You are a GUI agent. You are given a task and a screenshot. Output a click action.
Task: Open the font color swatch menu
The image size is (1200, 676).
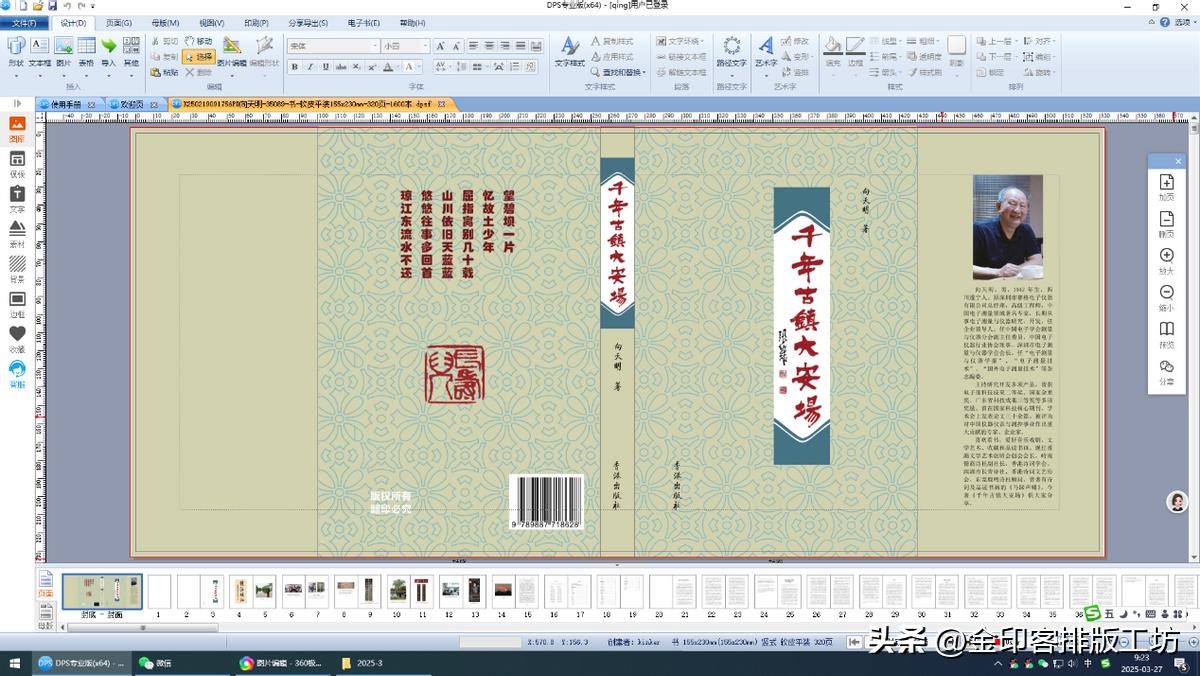tap(398, 67)
